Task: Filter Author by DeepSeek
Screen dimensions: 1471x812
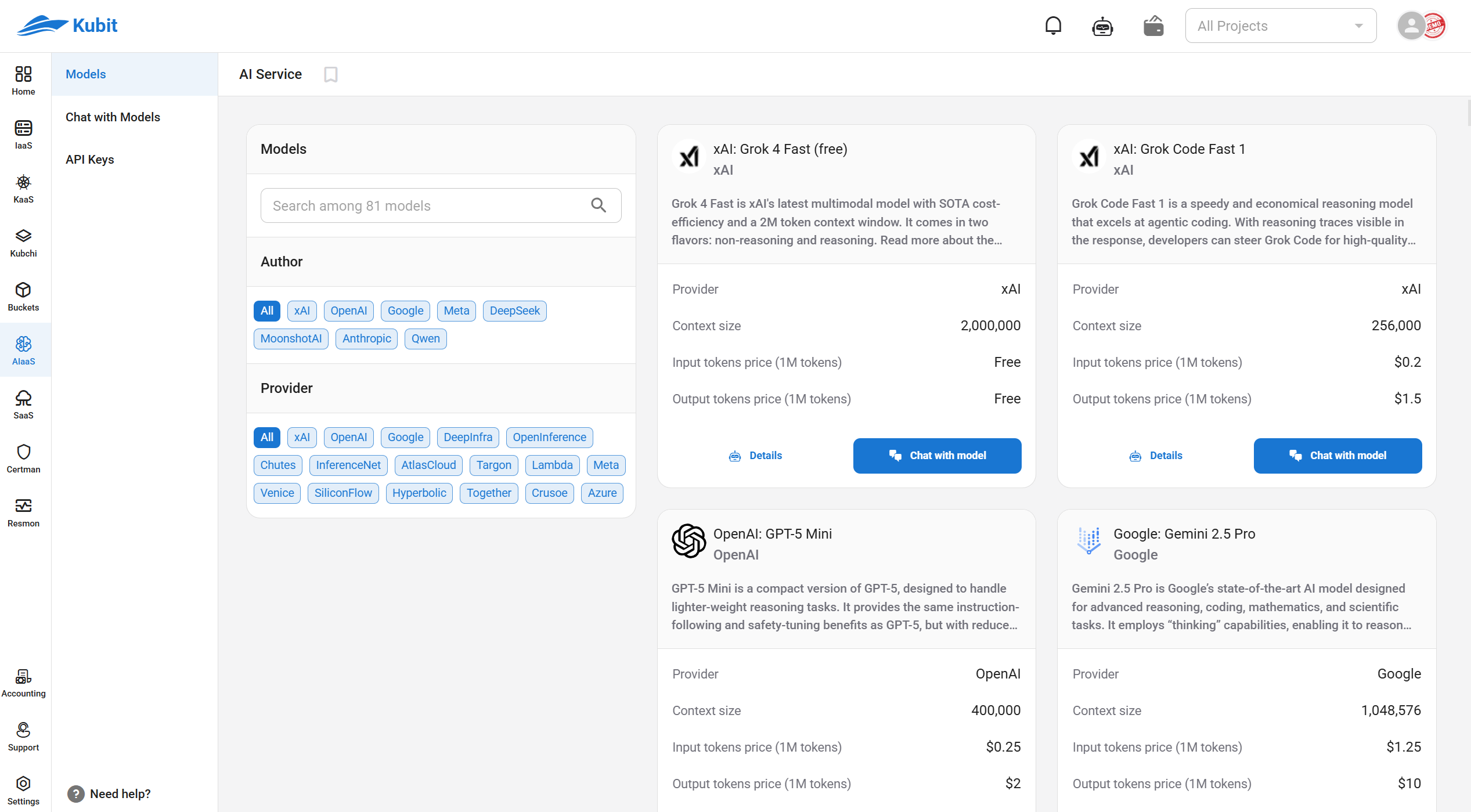Action: point(514,311)
